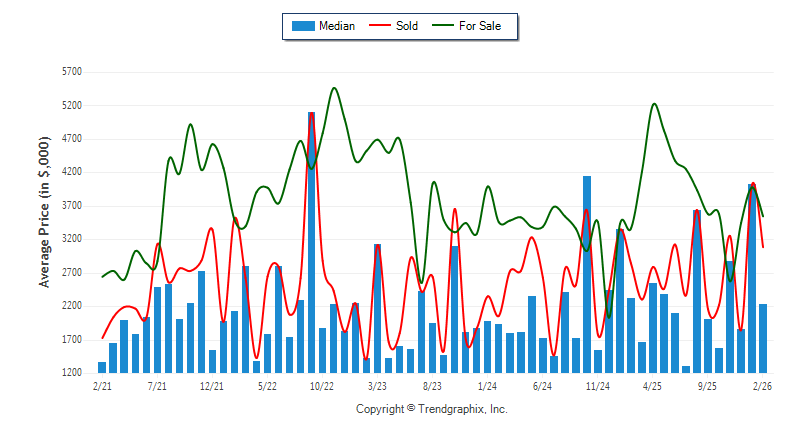Screen dimensions: 800x434
Task: Toggle the Median series legend label
Action: tap(336, 26)
